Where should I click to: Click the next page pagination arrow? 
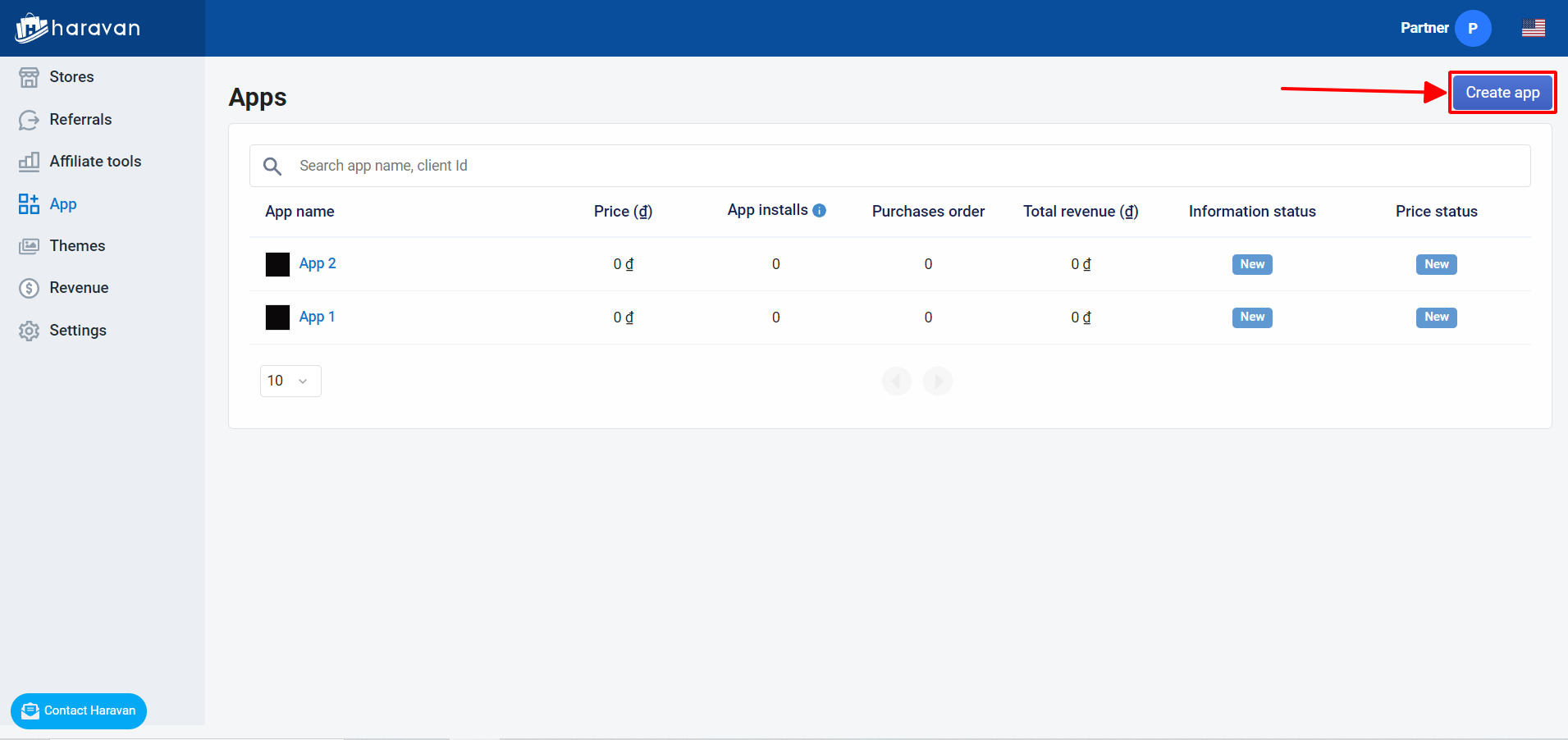(x=938, y=381)
